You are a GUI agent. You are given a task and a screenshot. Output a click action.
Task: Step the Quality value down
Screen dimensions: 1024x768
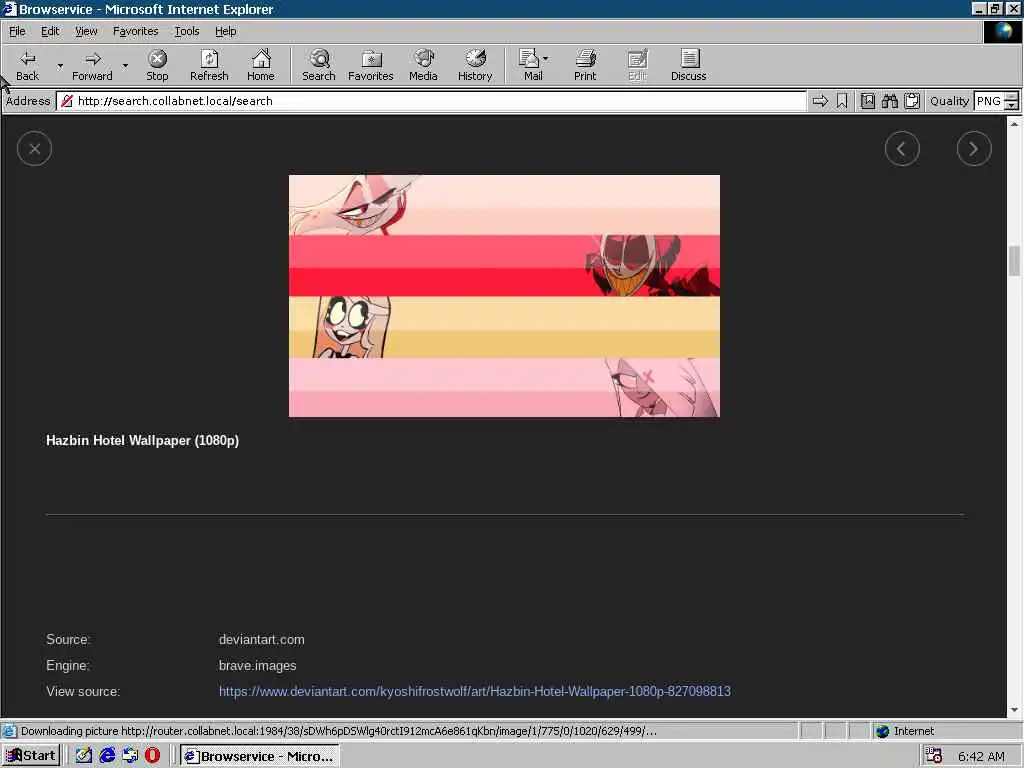tap(1012, 105)
